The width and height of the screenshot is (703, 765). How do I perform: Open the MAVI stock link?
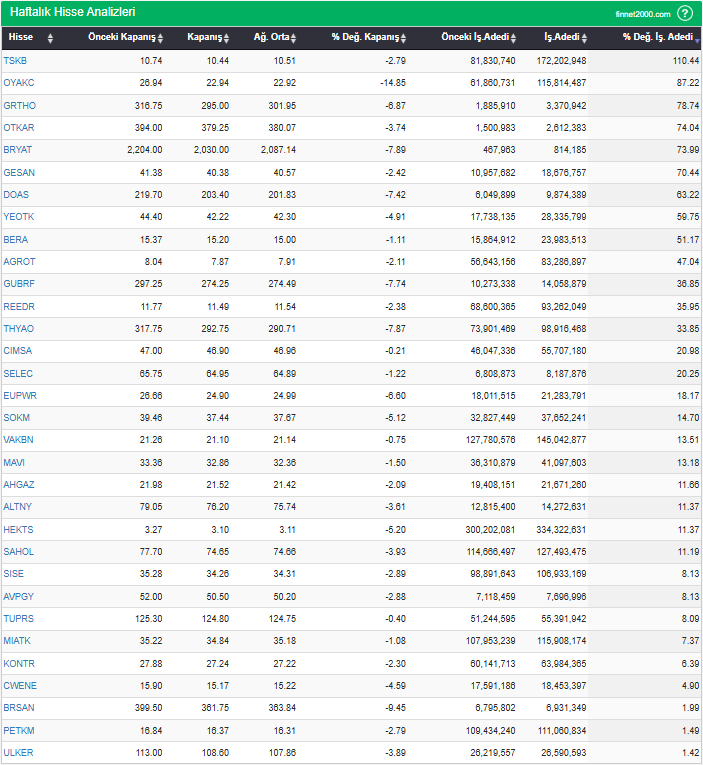click(x=14, y=462)
